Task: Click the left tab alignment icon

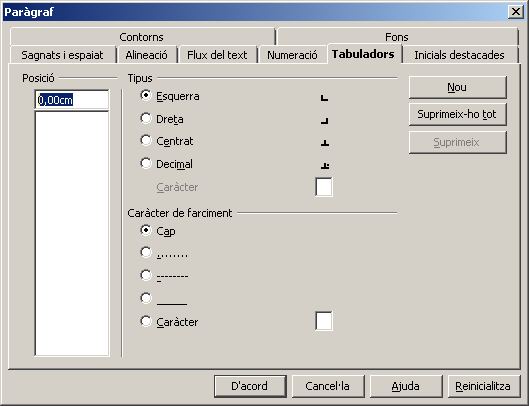Action: coord(324,98)
